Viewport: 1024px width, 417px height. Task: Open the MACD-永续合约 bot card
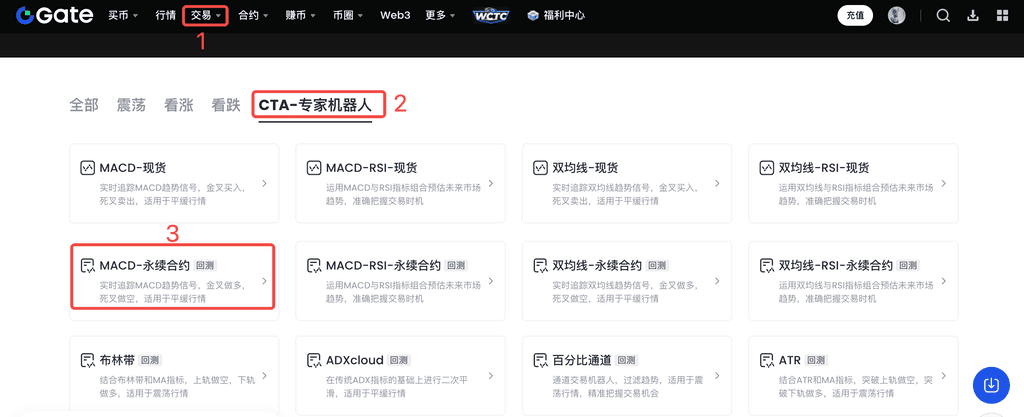pos(172,275)
